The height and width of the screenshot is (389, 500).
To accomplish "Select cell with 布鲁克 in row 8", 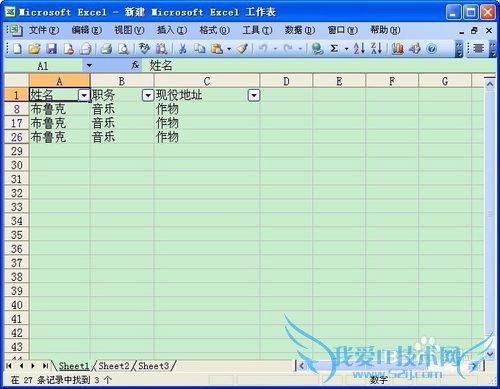I will [x=59, y=109].
